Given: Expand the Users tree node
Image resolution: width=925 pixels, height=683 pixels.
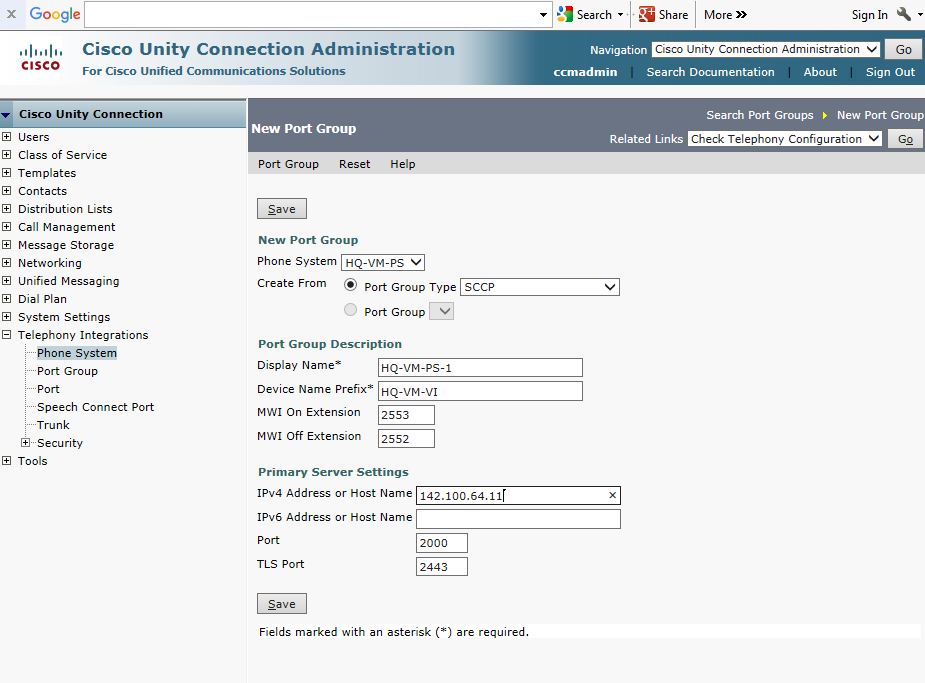Looking at the screenshot, I should [7, 137].
